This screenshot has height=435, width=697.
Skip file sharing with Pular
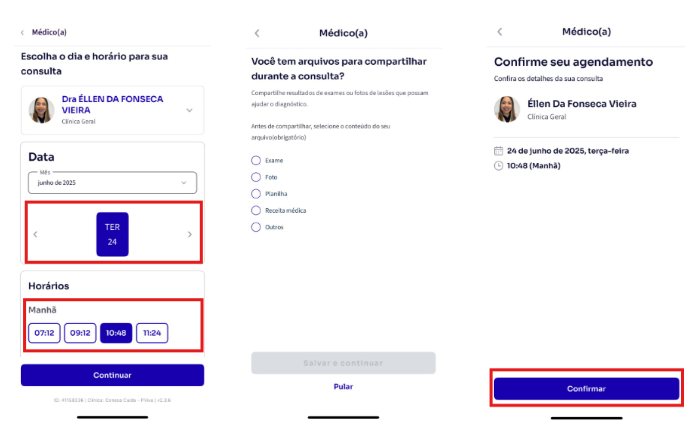343,387
